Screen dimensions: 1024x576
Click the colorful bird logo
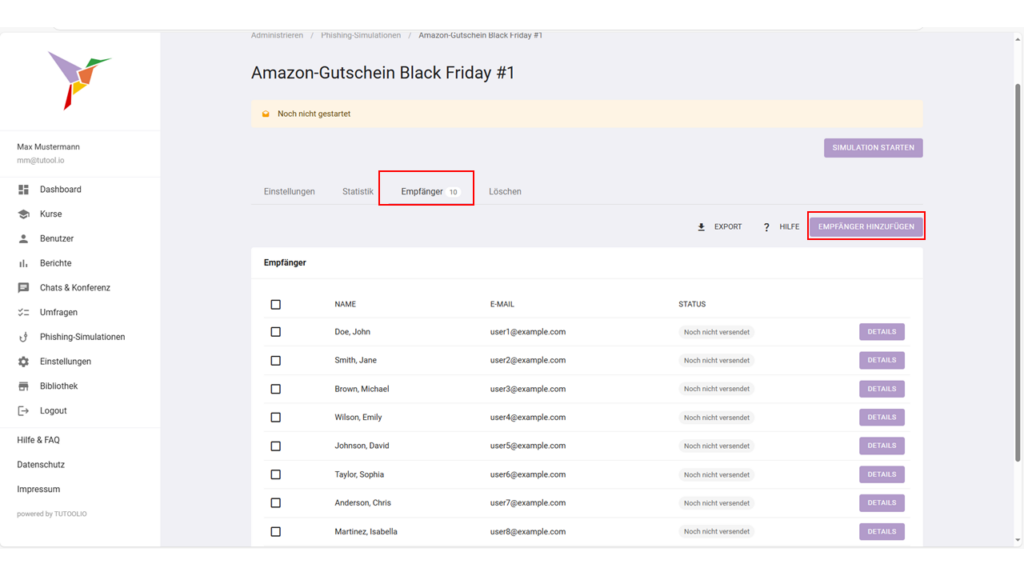point(79,80)
